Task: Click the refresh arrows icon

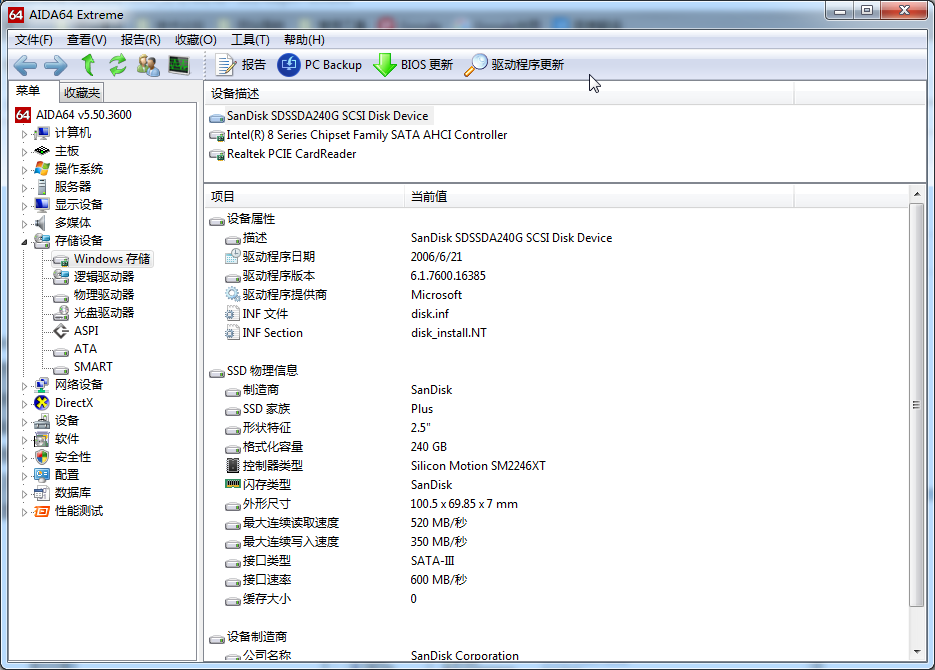Action: 117,64
